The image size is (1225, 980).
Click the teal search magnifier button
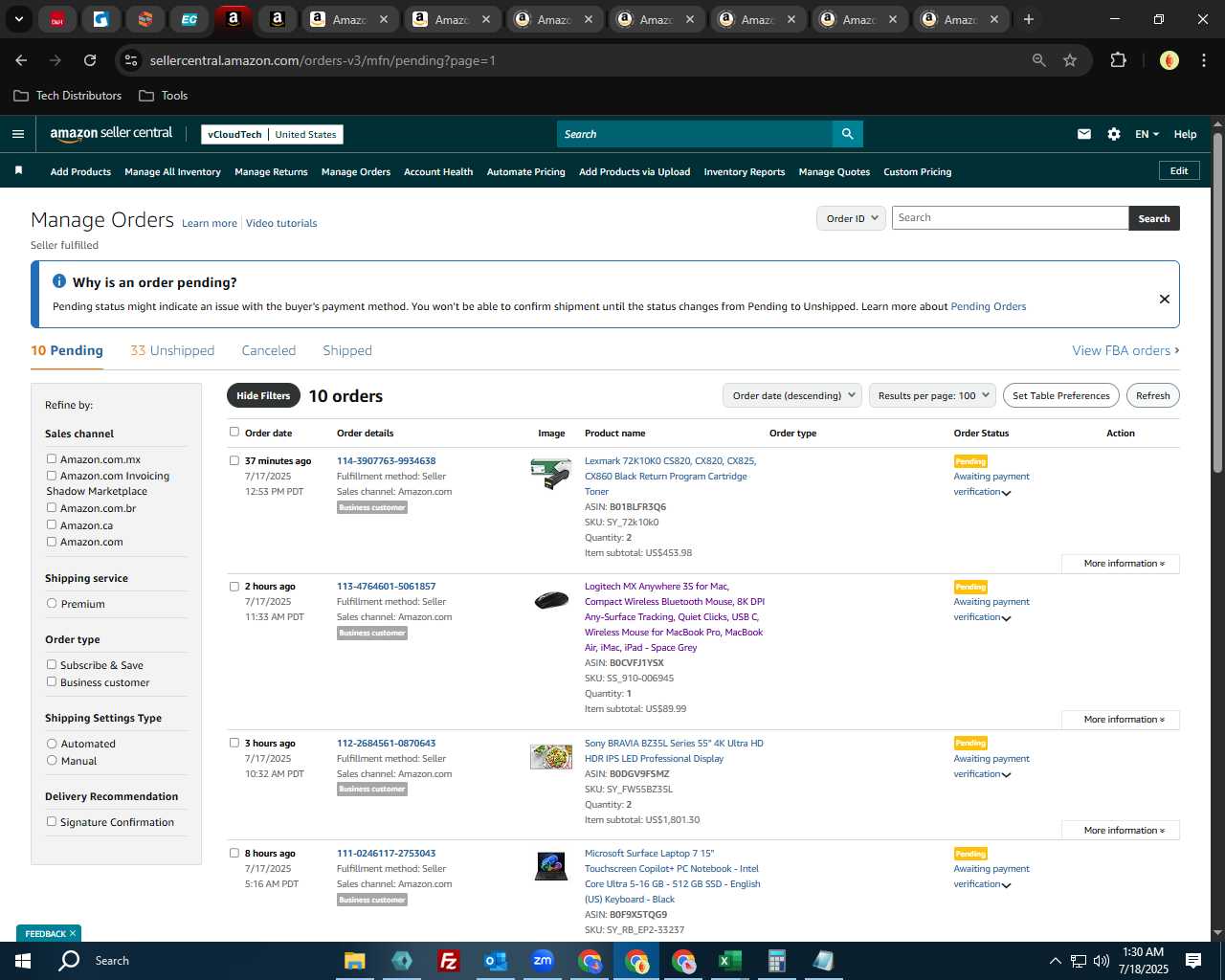847,134
